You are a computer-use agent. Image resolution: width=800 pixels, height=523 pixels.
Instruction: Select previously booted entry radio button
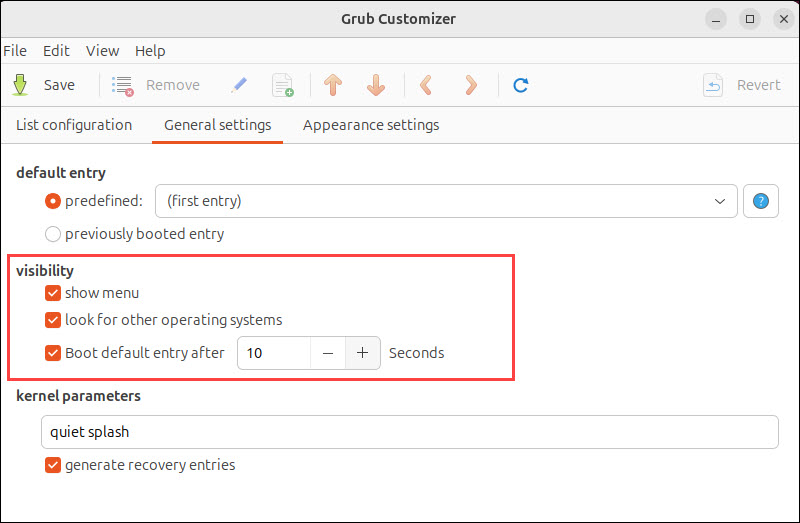(53, 234)
